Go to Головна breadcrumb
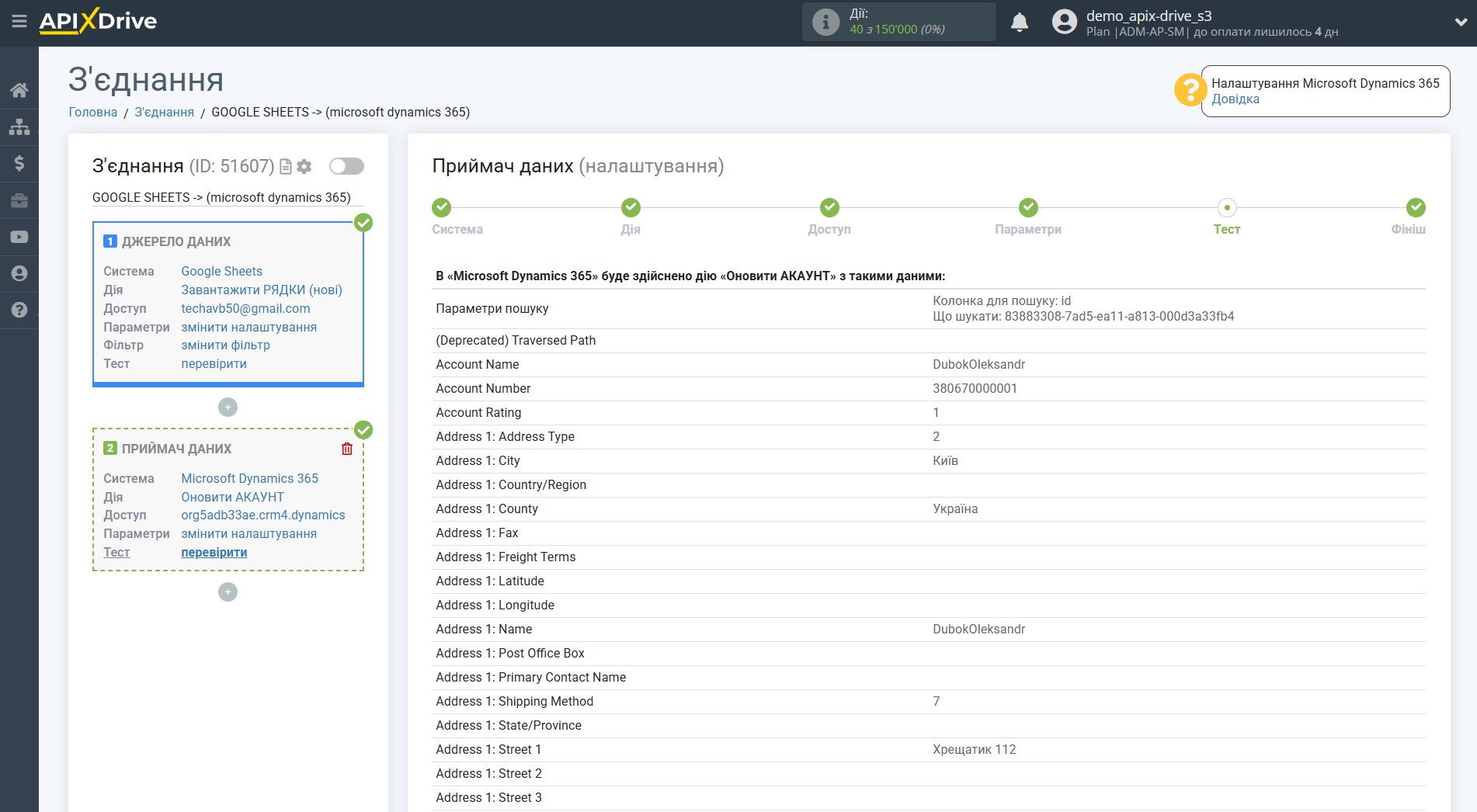This screenshot has height=812, width=1477. 93,112
